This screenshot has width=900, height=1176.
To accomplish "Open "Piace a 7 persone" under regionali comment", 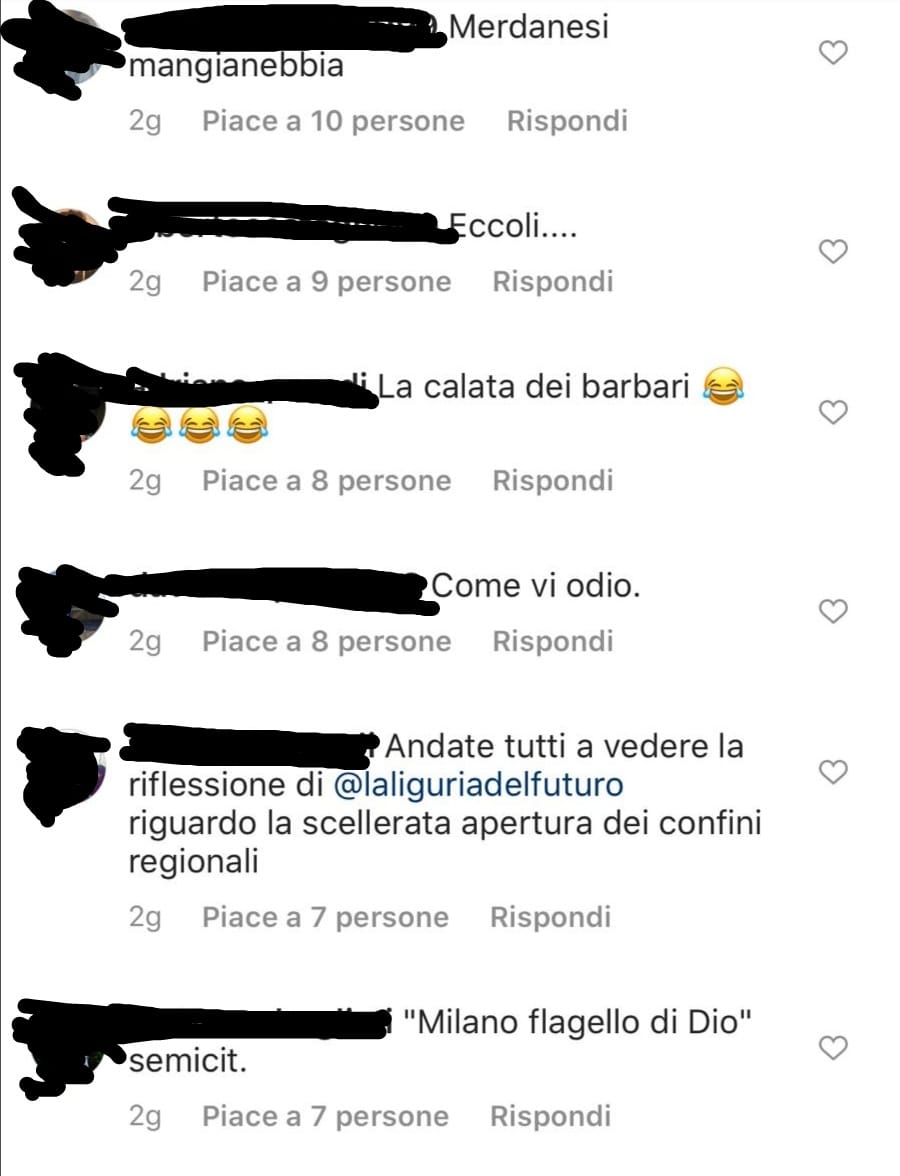I will coord(326,917).
